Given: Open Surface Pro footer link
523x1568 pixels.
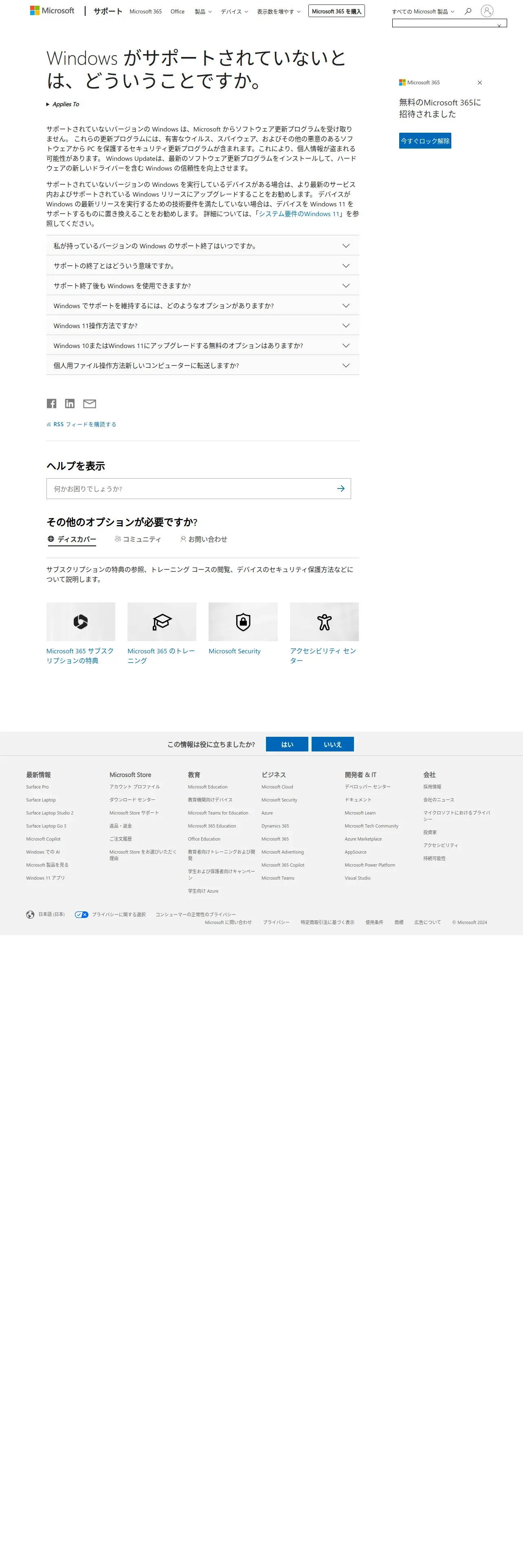Looking at the screenshot, I should [37, 787].
